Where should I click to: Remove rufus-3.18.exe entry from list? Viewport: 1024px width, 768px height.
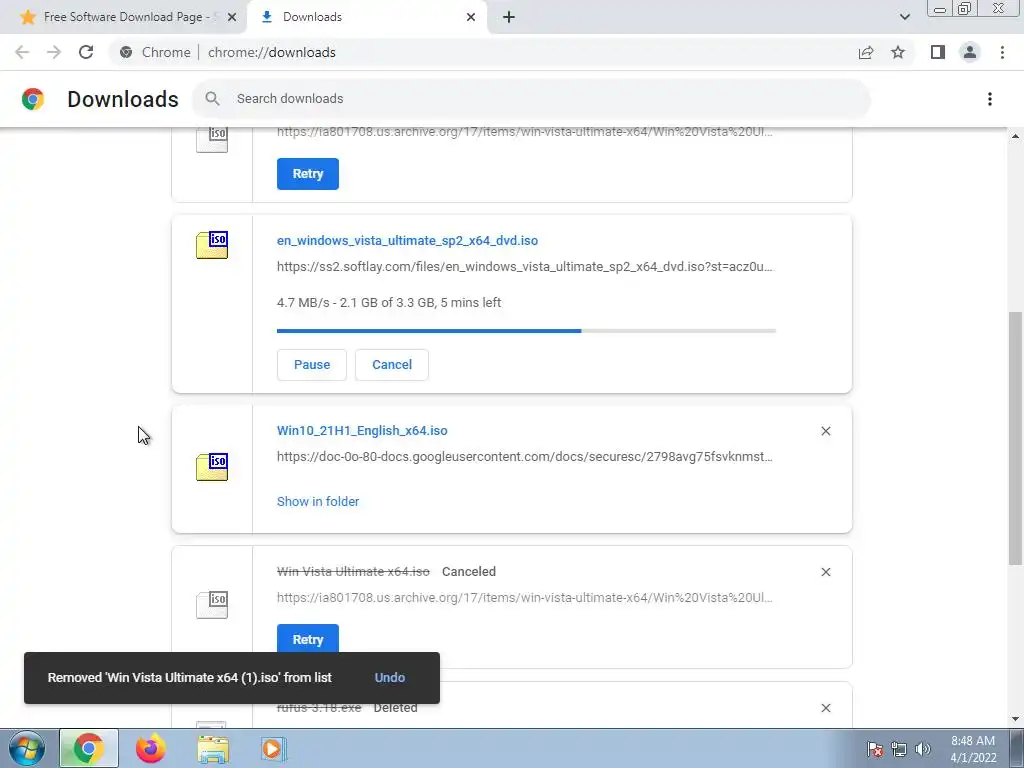pos(825,708)
